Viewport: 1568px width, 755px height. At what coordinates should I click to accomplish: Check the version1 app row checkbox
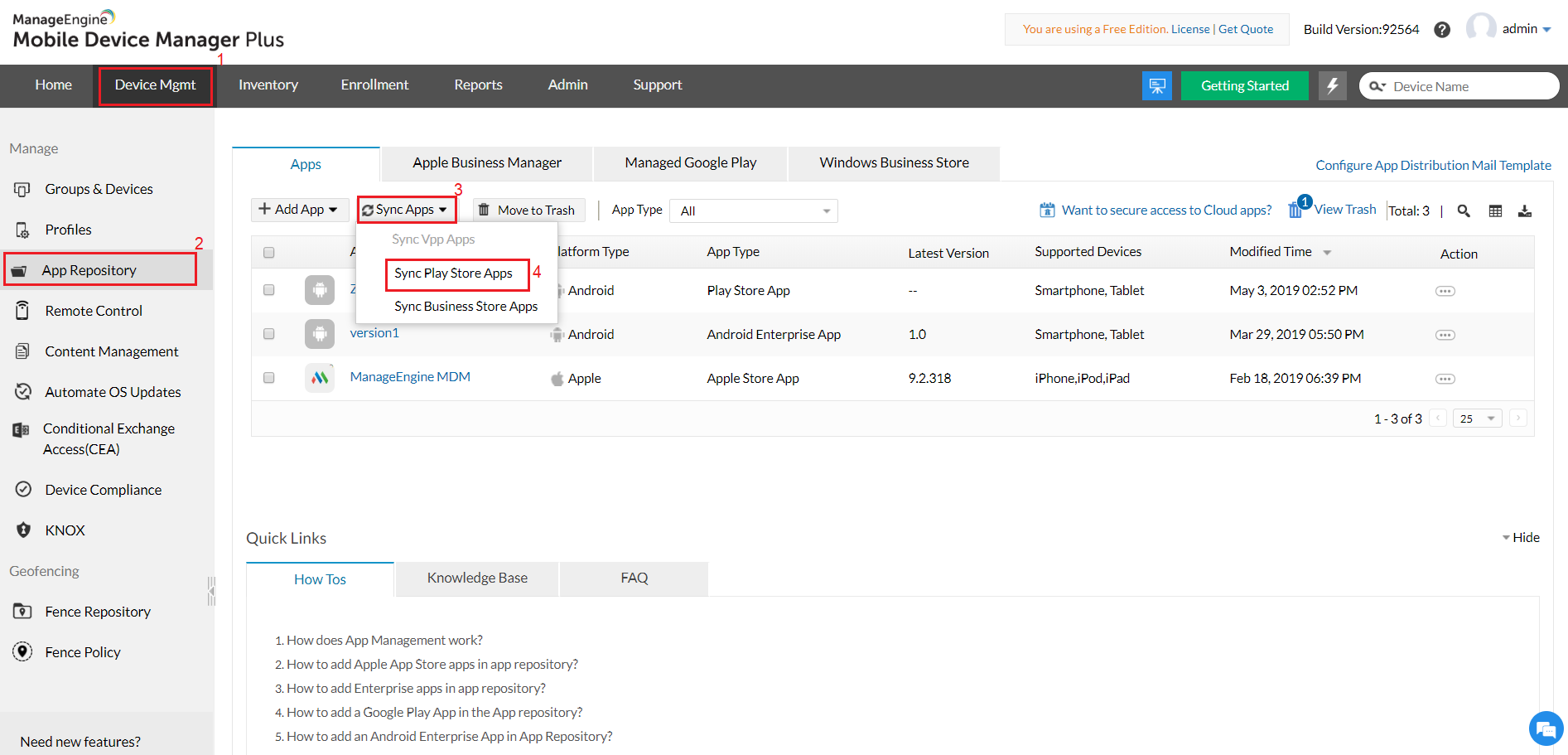(x=268, y=334)
